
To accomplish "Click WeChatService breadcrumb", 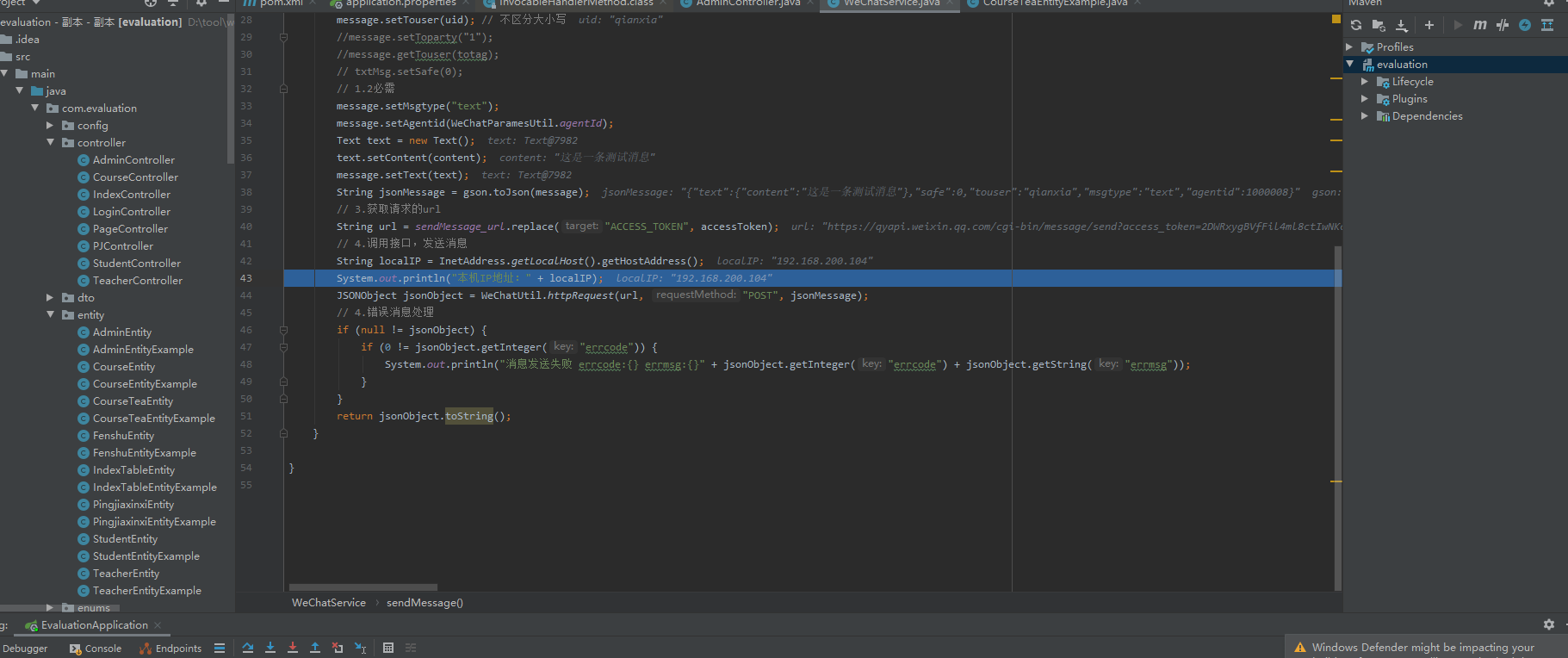I will click(x=328, y=603).
